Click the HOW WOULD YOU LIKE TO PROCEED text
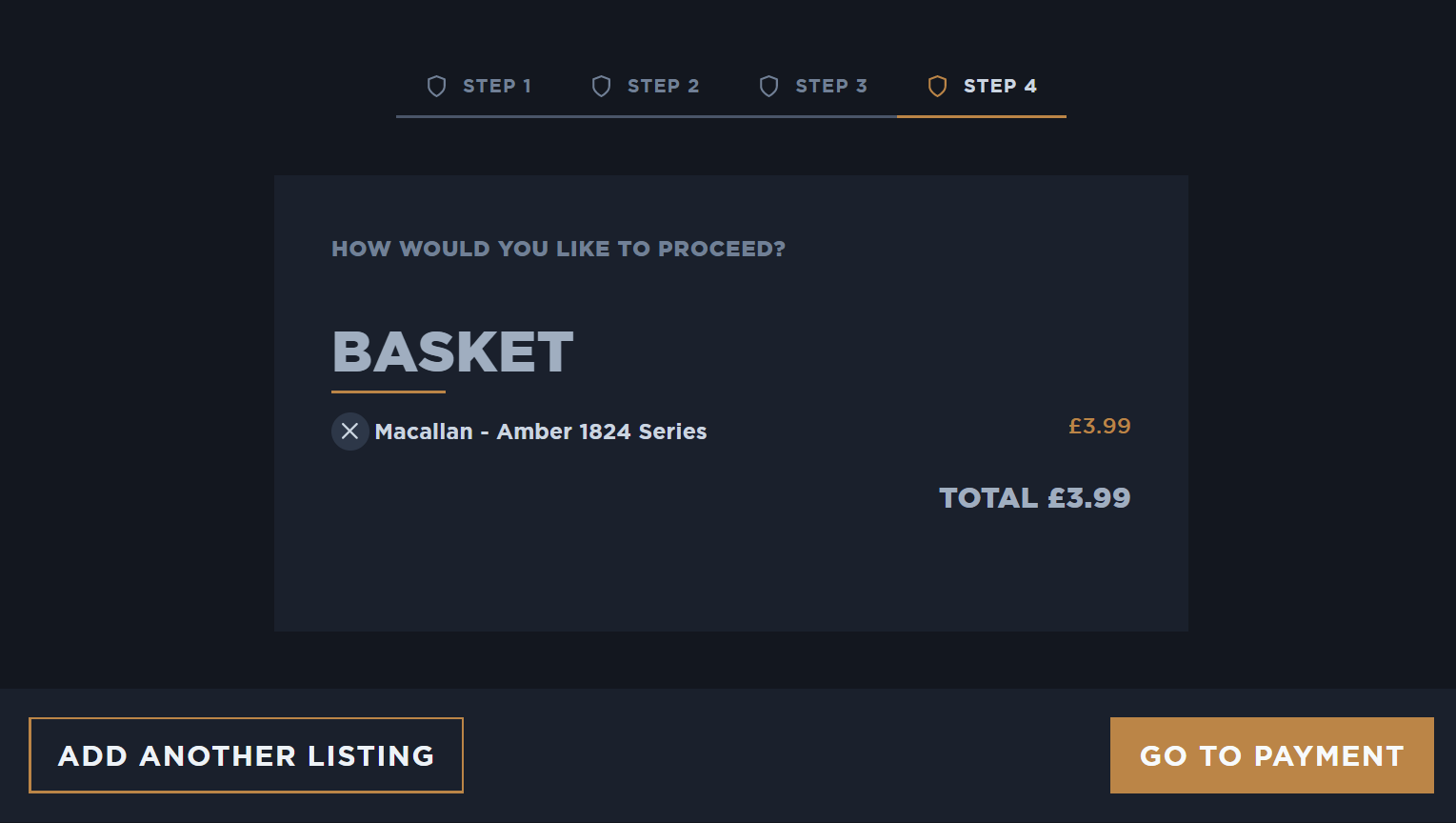This screenshot has height=823, width=1456. [558, 249]
